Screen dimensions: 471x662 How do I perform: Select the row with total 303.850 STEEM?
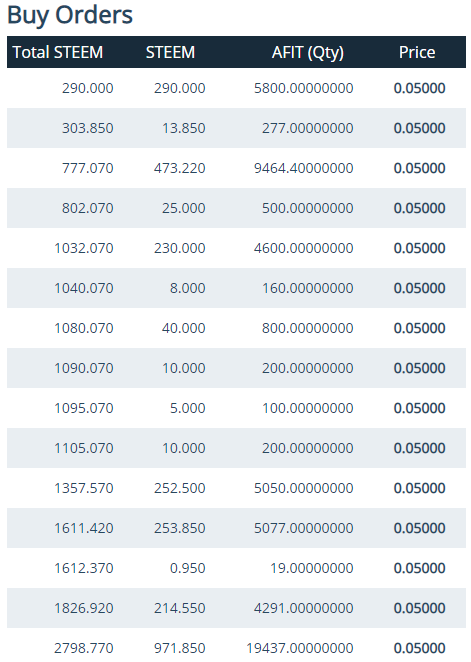pos(236,128)
